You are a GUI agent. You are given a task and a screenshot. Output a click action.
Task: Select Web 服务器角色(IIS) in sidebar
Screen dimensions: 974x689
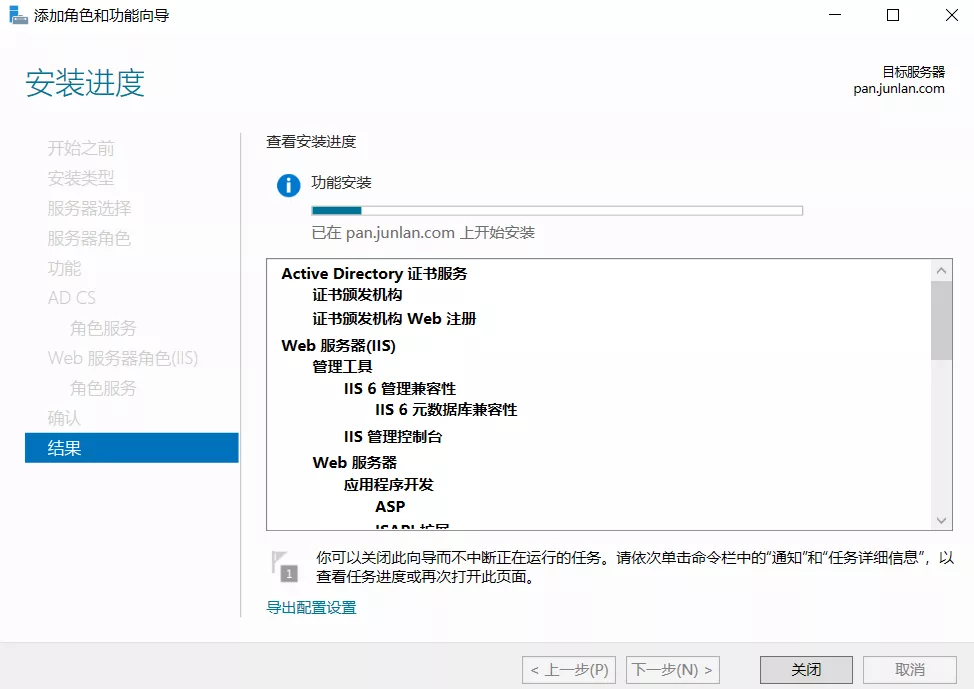click(x=123, y=358)
